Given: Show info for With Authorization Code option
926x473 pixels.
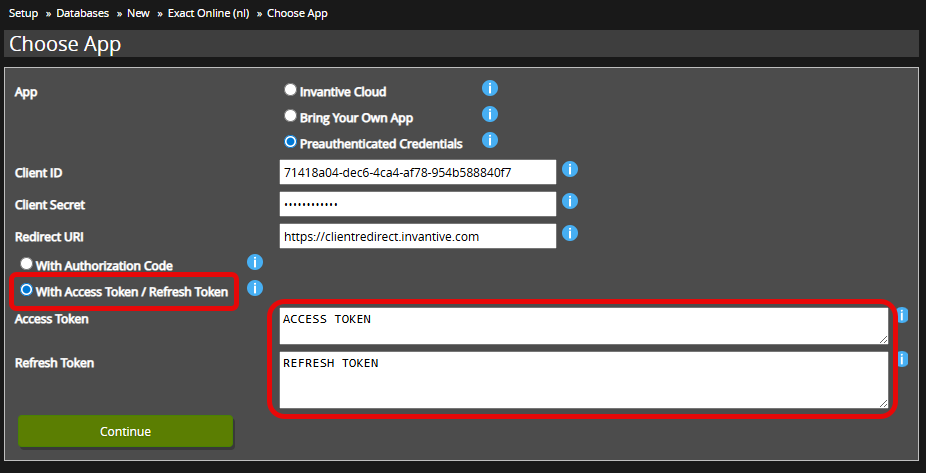Looking at the screenshot, I should pos(255,263).
